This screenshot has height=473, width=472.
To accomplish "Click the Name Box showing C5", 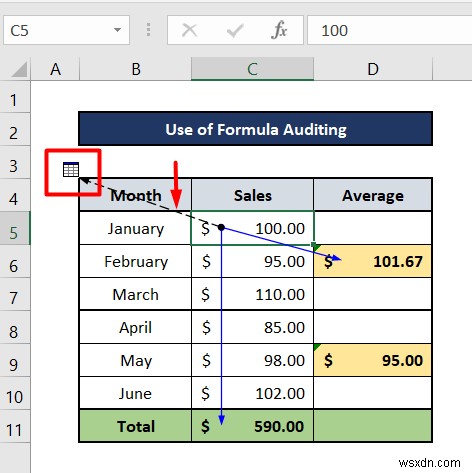I will [x=66, y=30].
